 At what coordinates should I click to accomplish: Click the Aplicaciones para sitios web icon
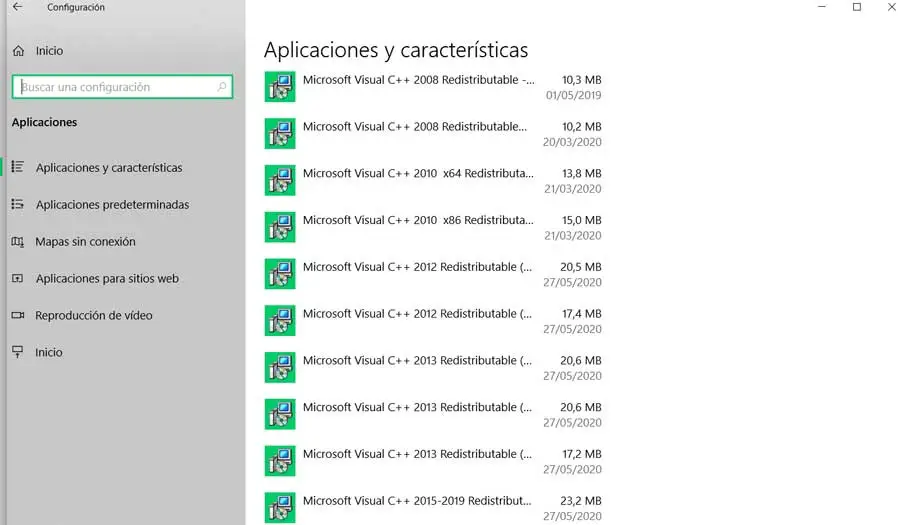pyautogui.click(x=18, y=278)
